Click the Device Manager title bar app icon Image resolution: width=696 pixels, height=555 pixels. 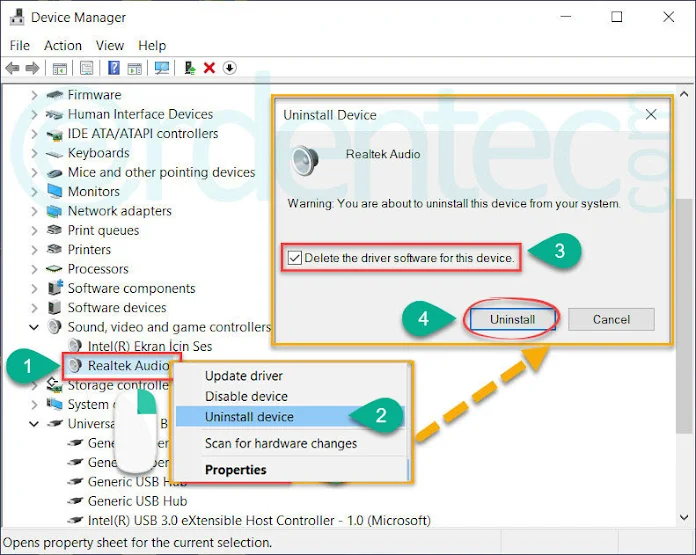17,17
